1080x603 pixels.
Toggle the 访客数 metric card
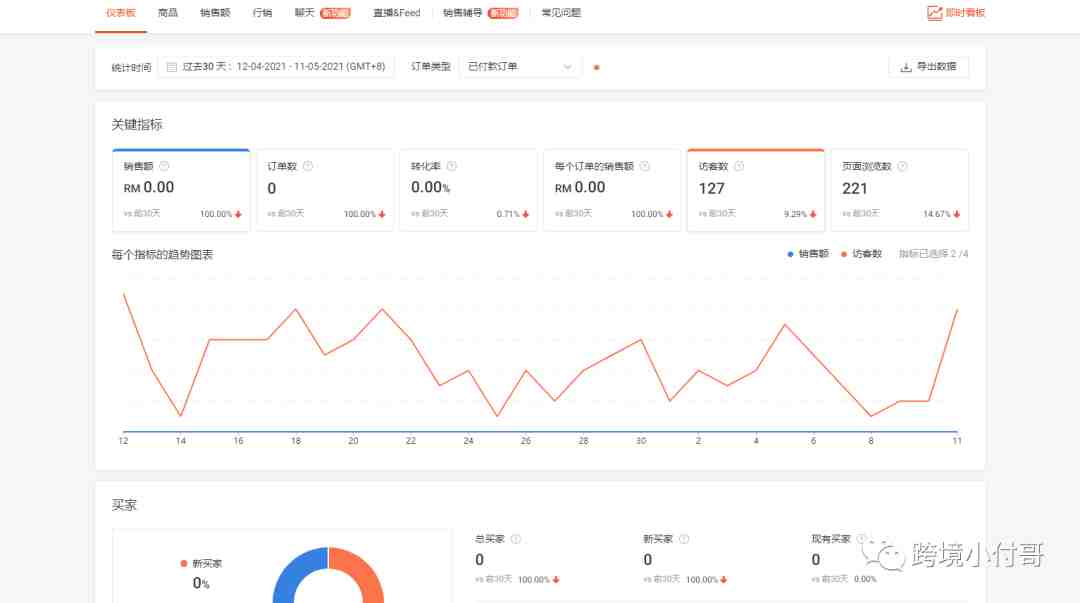[x=756, y=190]
